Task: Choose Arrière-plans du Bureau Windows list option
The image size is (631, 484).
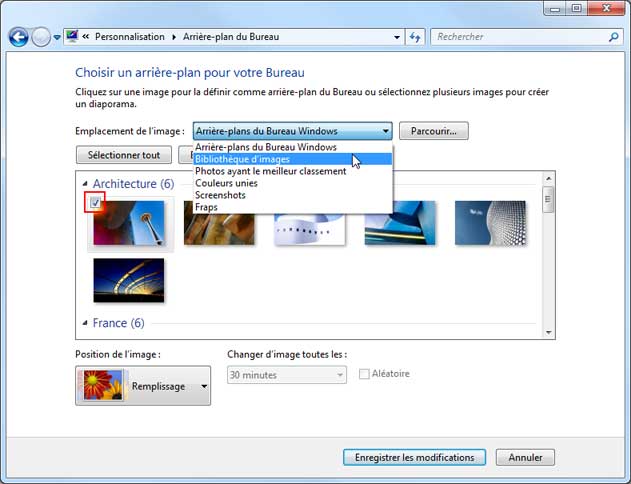Action: [293, 147]
